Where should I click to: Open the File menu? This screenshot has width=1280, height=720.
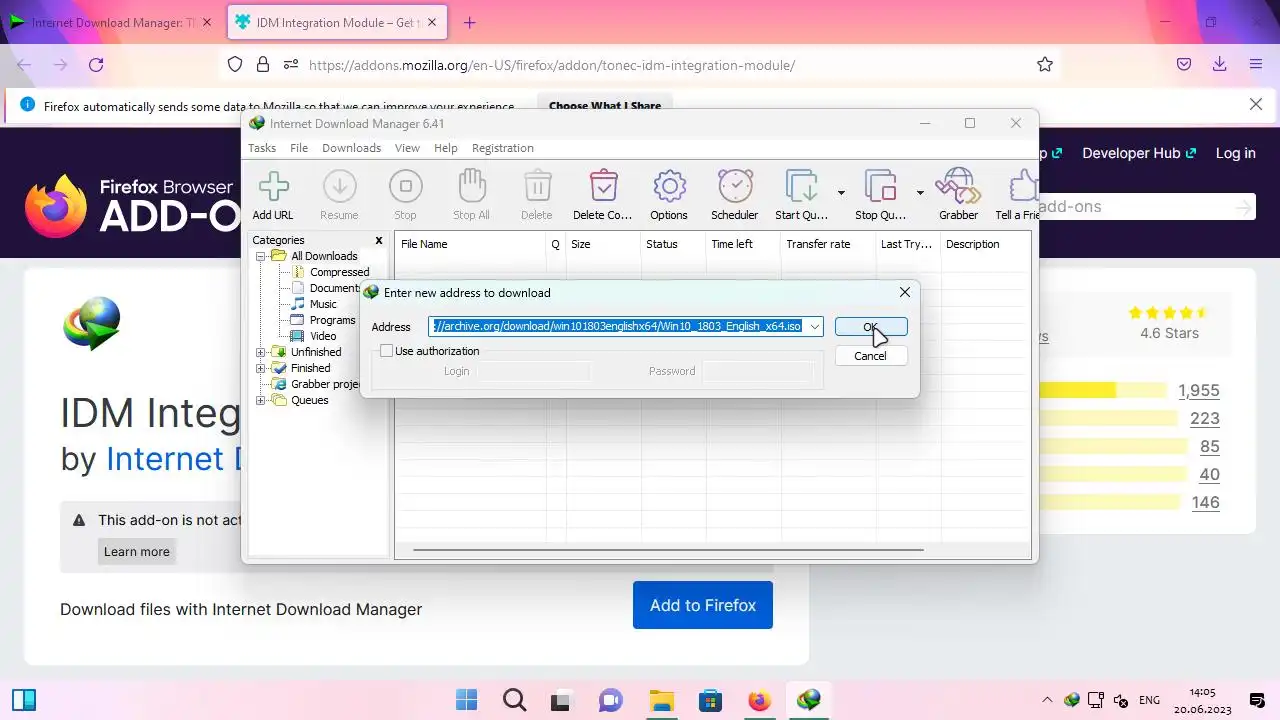click(x=299, y=148)
